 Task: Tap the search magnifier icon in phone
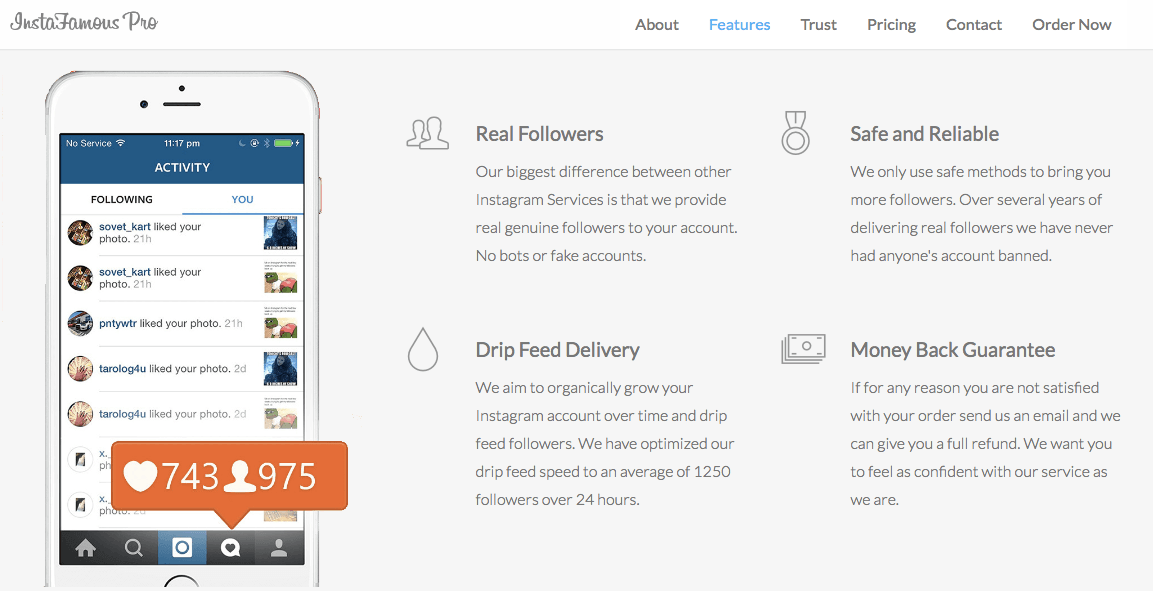pyautogui.click(x=134, y=548)
